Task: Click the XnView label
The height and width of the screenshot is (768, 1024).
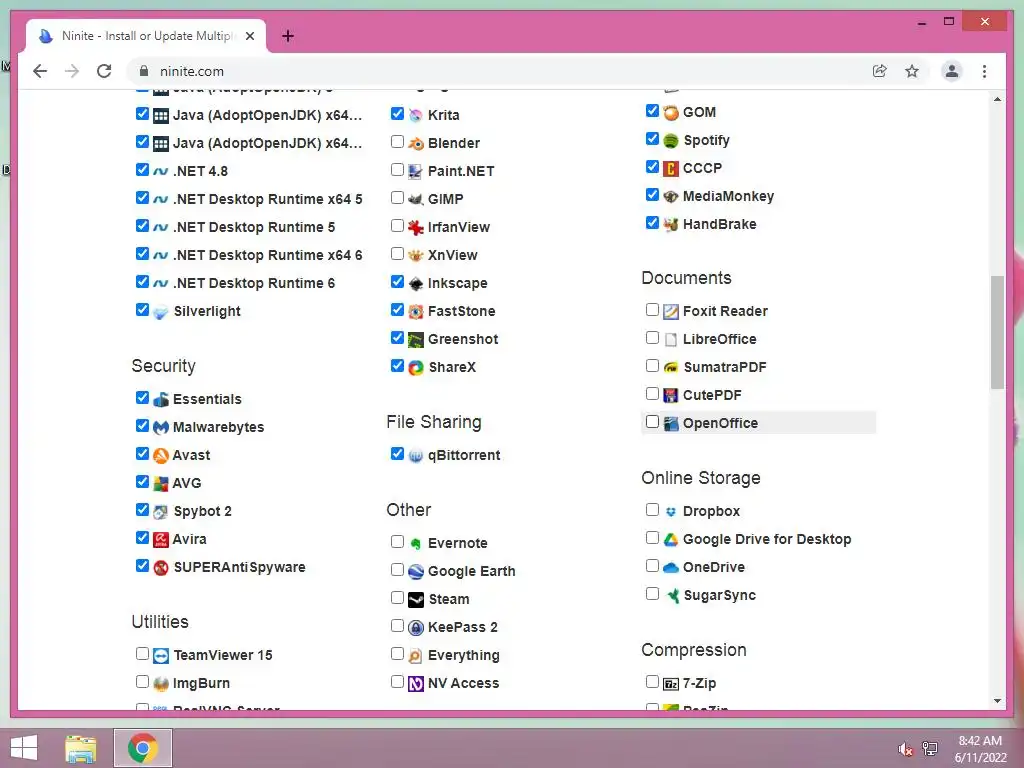Action: pyautogui.click(x=452, y=255)
